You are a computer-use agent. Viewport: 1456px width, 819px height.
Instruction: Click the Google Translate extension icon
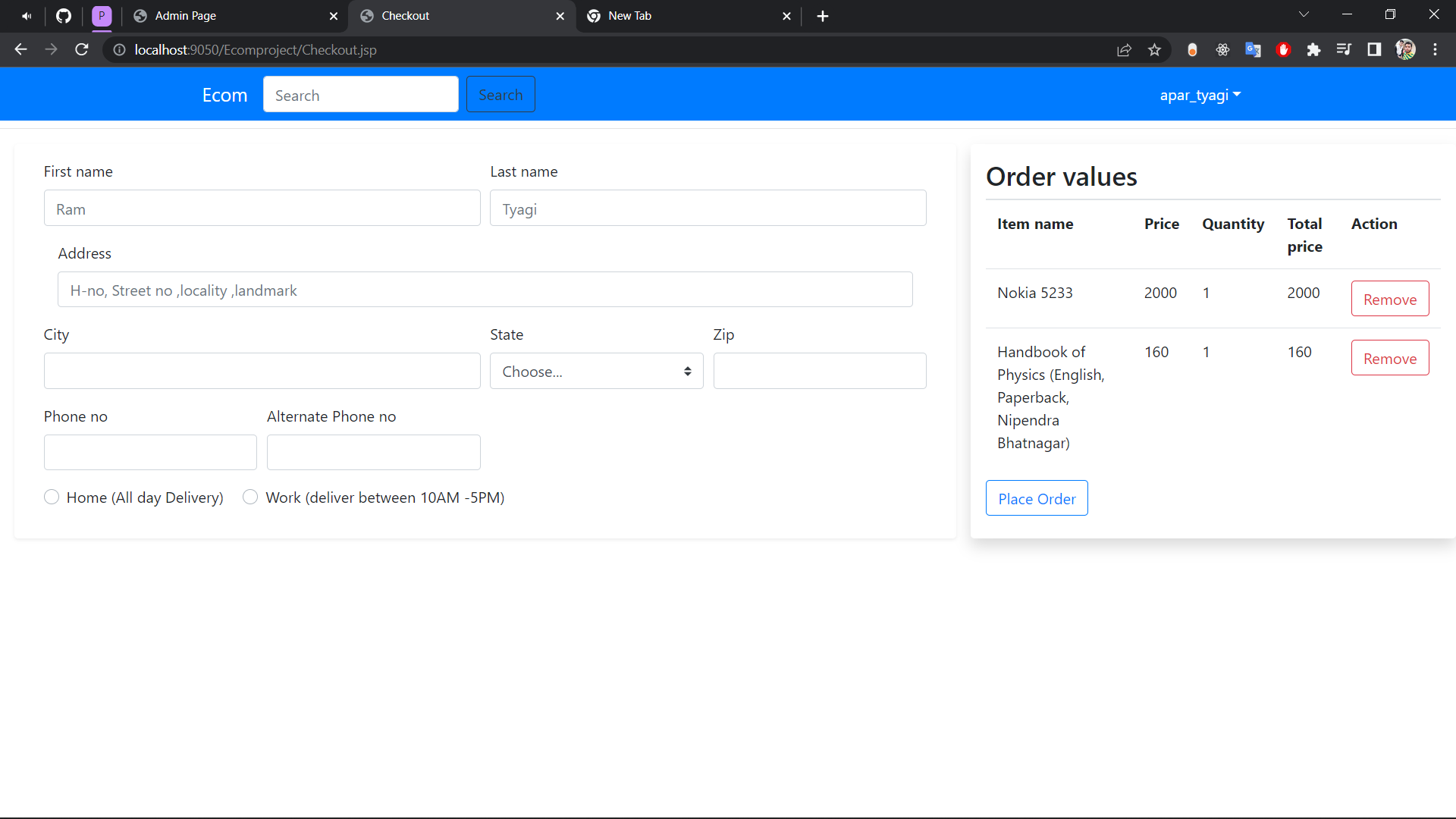[x=1253, y=49]
